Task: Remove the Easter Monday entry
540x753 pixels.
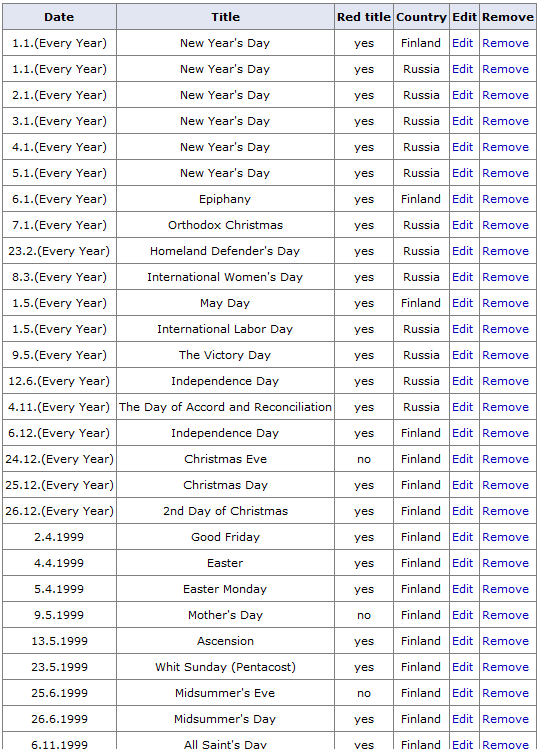Action: [505, 589]
